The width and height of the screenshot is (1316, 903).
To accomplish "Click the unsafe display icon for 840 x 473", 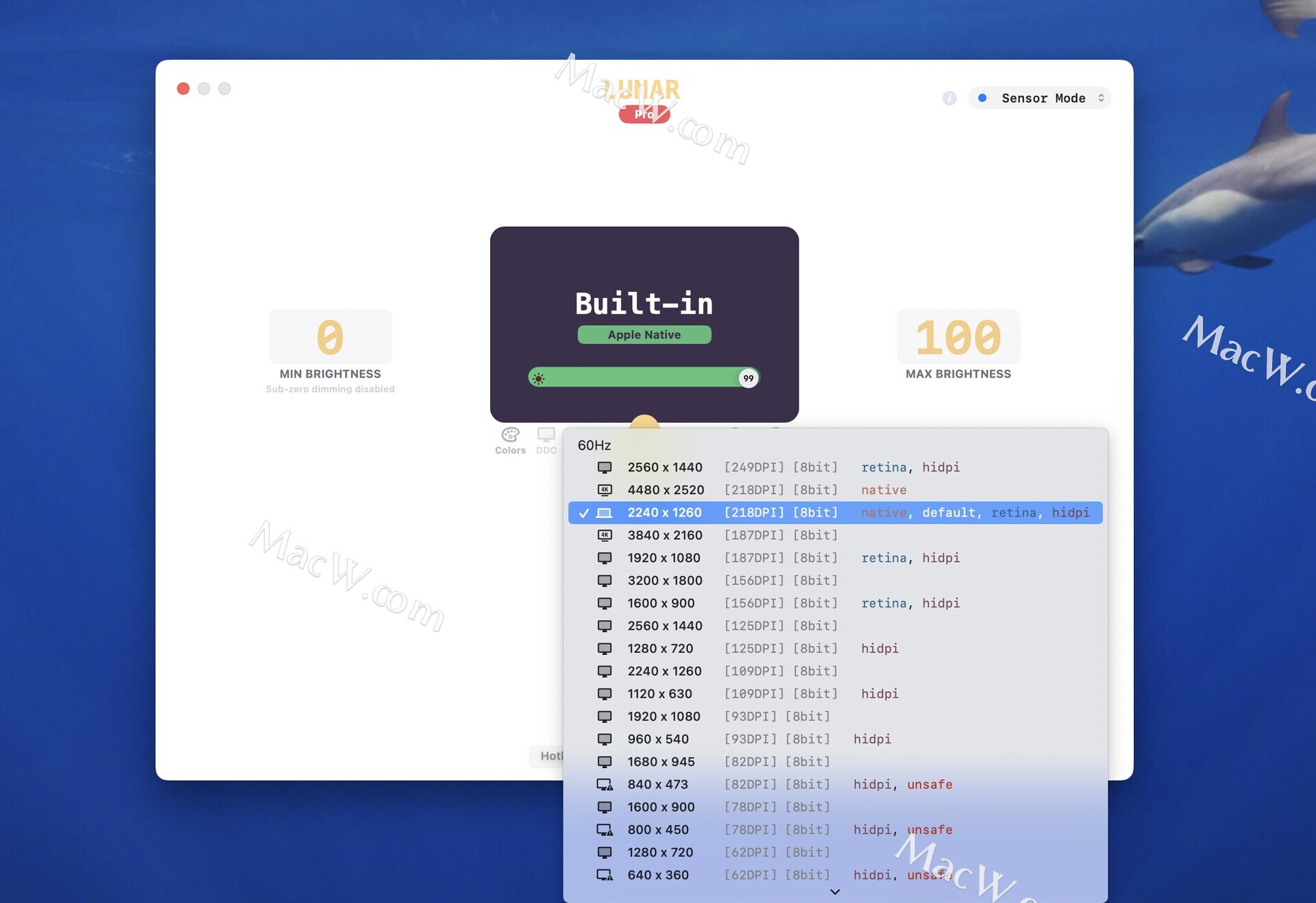I will [x=605, y=784].
